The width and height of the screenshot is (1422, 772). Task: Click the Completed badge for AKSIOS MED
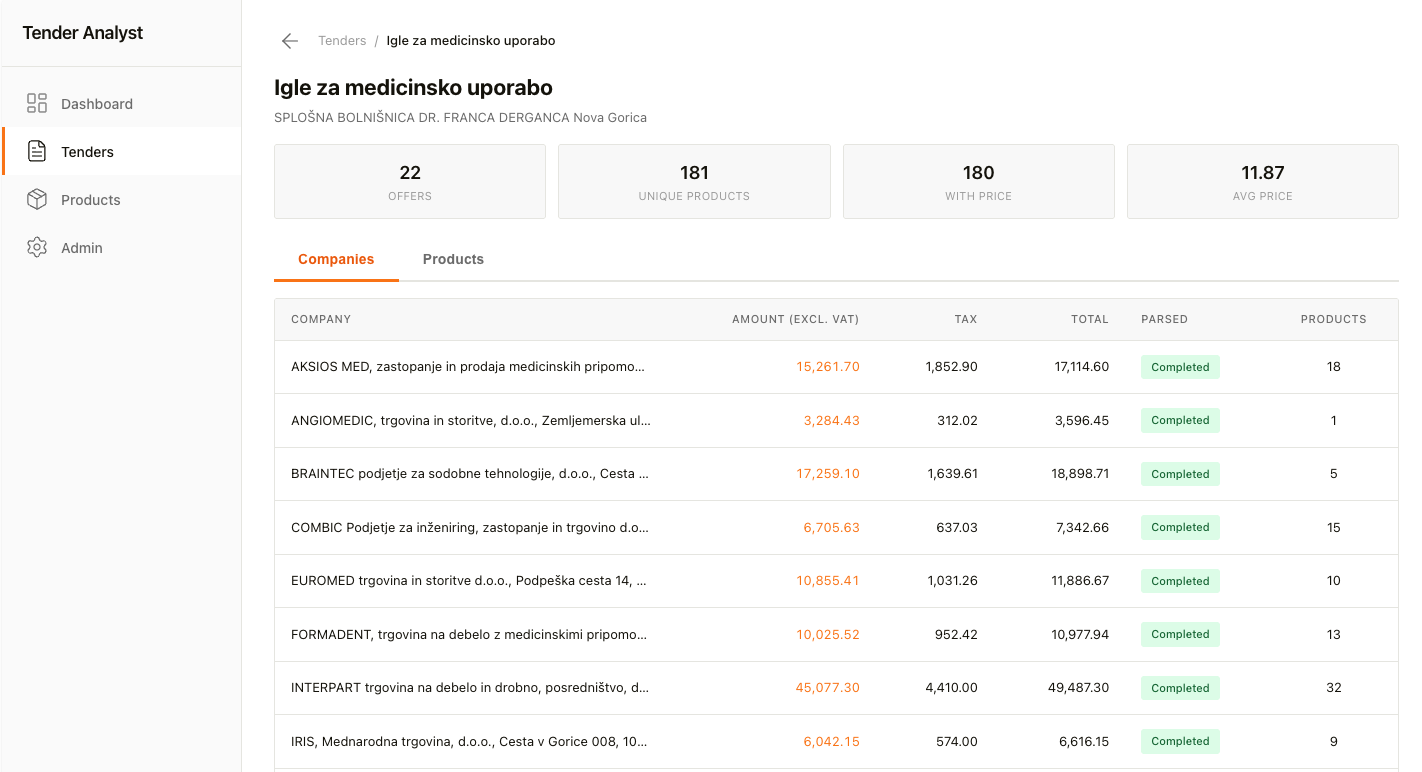pos(1180,367)
